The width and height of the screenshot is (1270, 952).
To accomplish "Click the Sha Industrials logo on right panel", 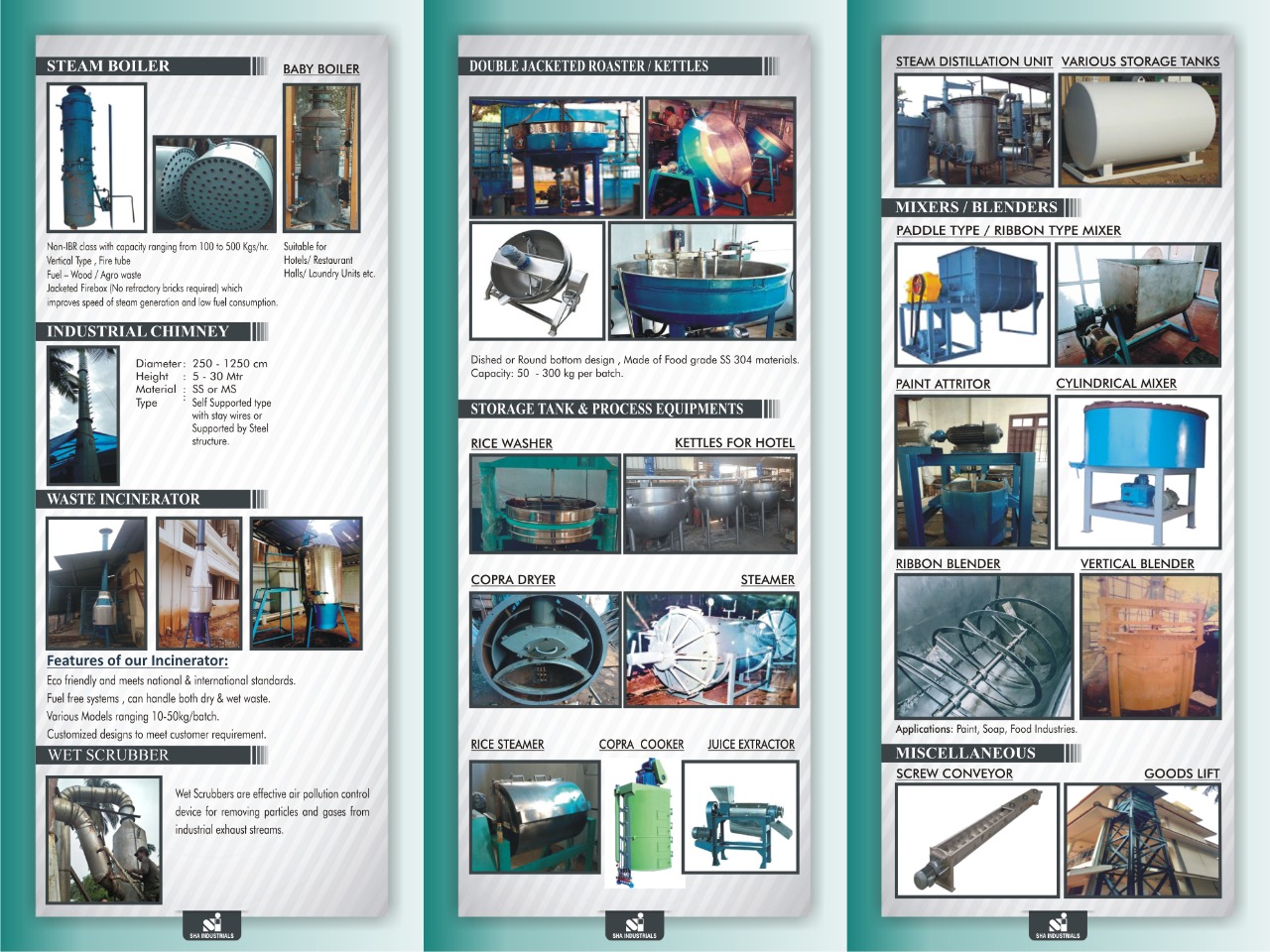I will pyautogui.click(x=1058, y=924).
